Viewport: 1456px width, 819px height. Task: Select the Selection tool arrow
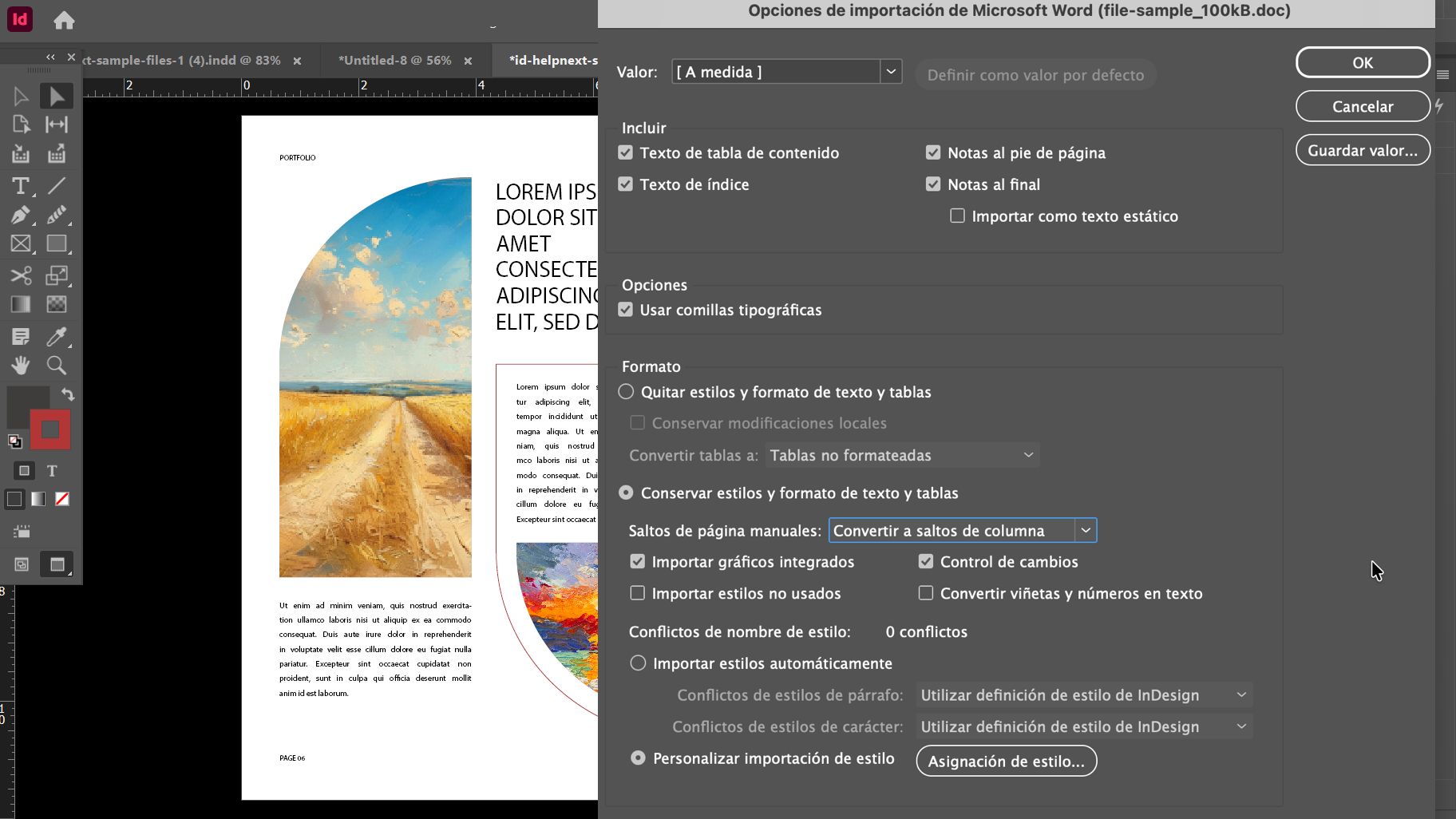pos(21,97)
